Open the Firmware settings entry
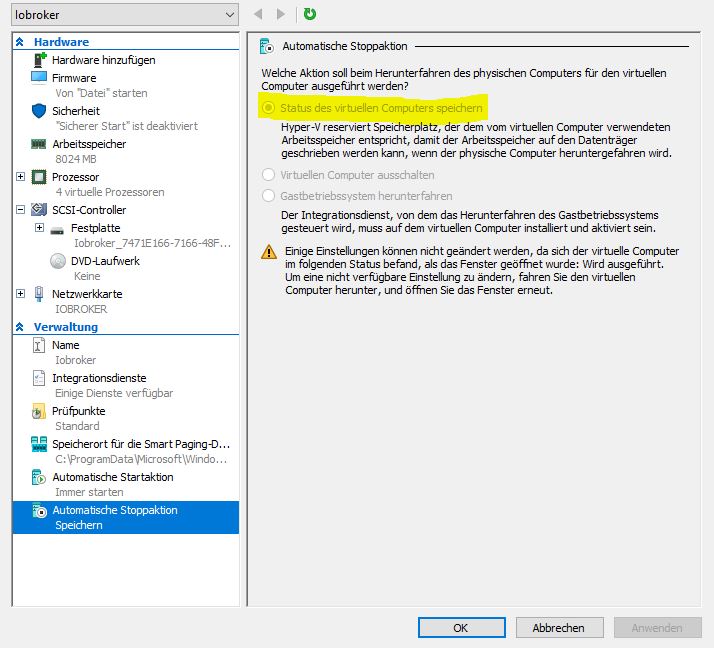 click(74, 78)
